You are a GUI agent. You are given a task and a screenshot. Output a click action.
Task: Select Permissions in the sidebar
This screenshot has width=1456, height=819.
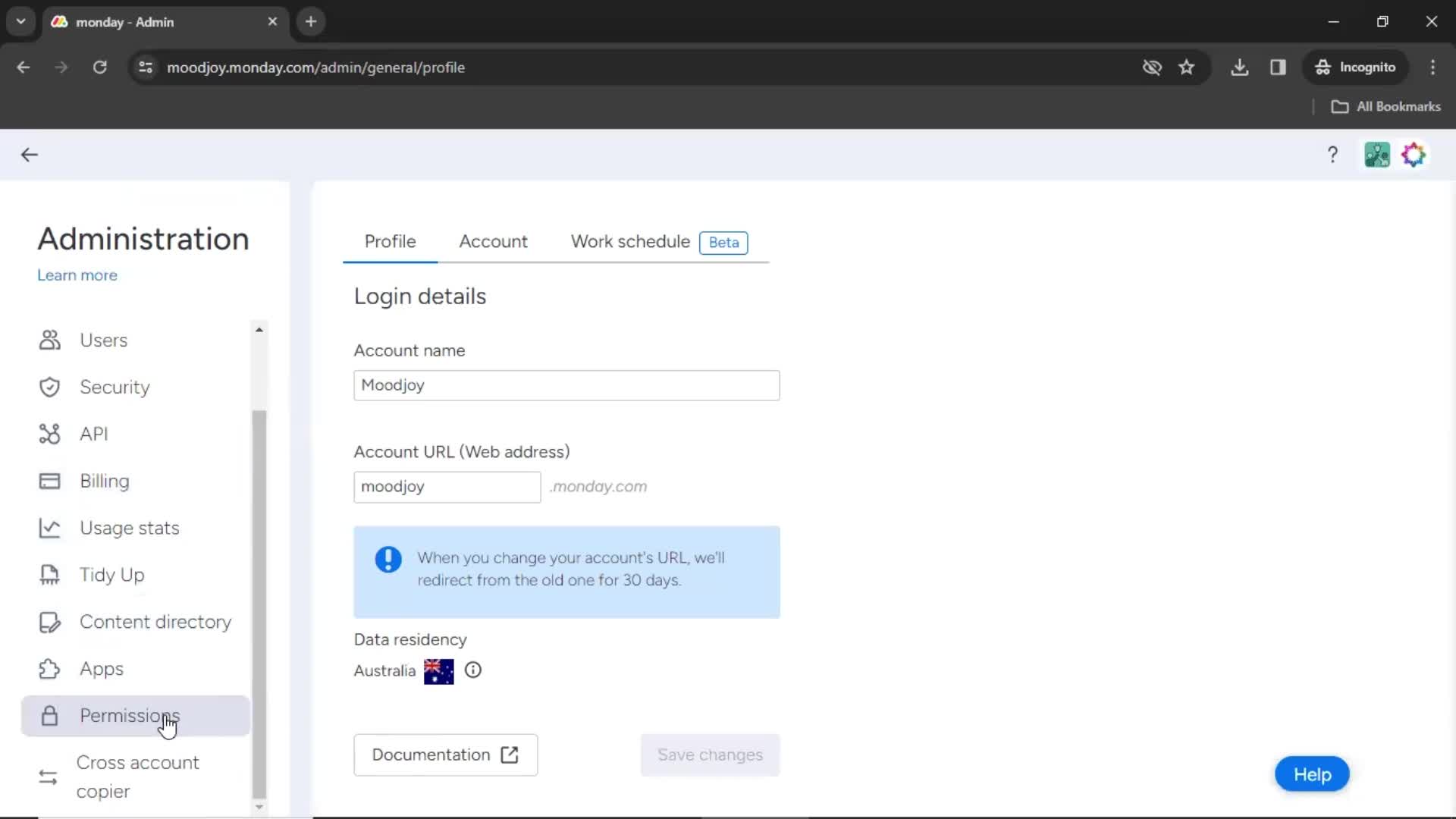[135, 716]
